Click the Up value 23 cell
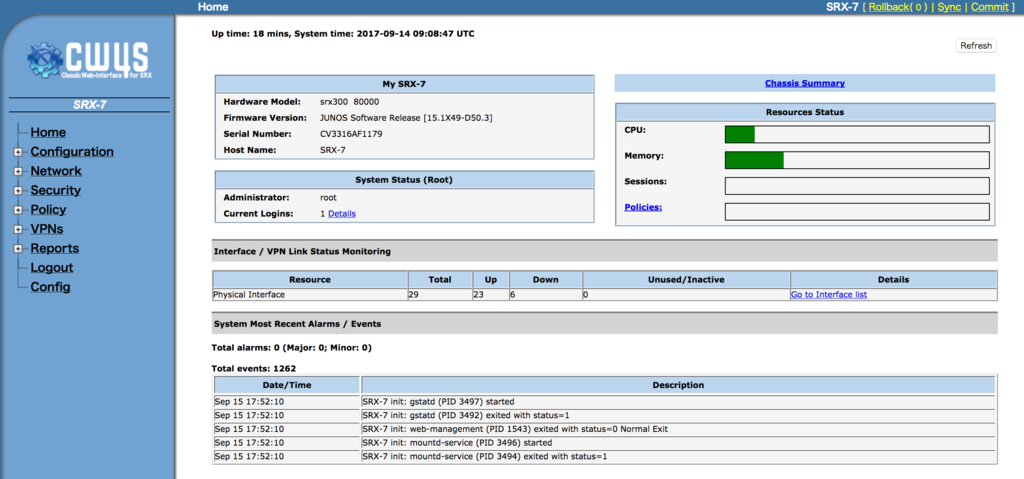Image resolution: width=1024 pixels, height=479 pixels. [491, 295]
